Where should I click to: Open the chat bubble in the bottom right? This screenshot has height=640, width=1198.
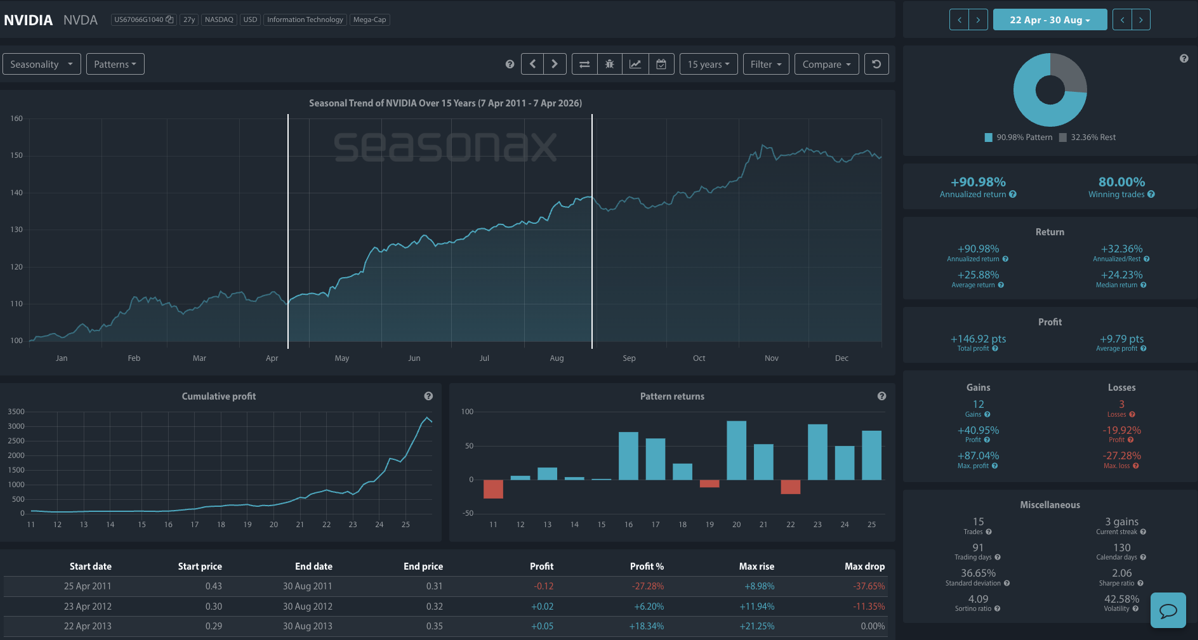pyautogui.click(x=1168, y=610)
